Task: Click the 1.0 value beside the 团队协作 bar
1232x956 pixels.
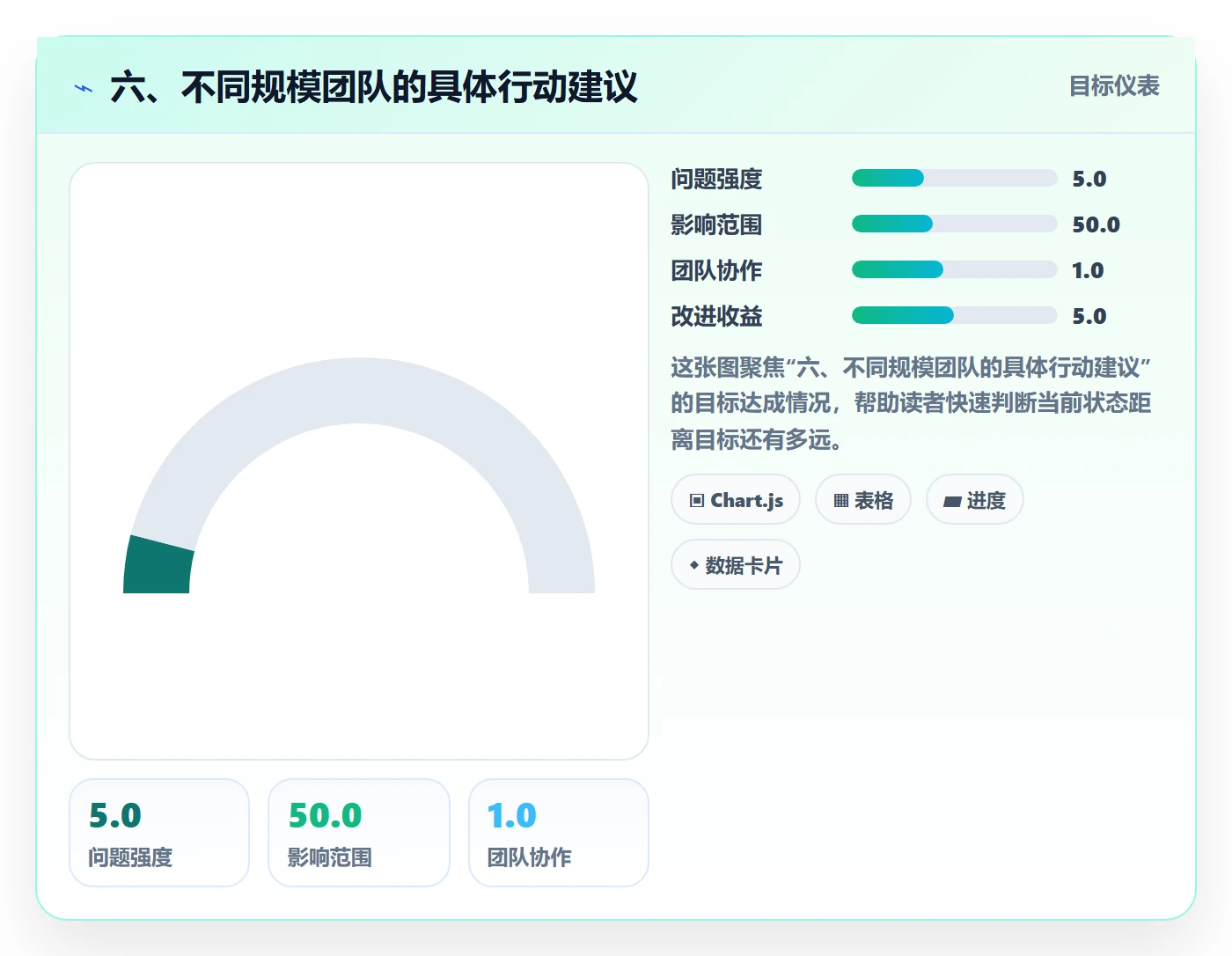Action: 1088,270
